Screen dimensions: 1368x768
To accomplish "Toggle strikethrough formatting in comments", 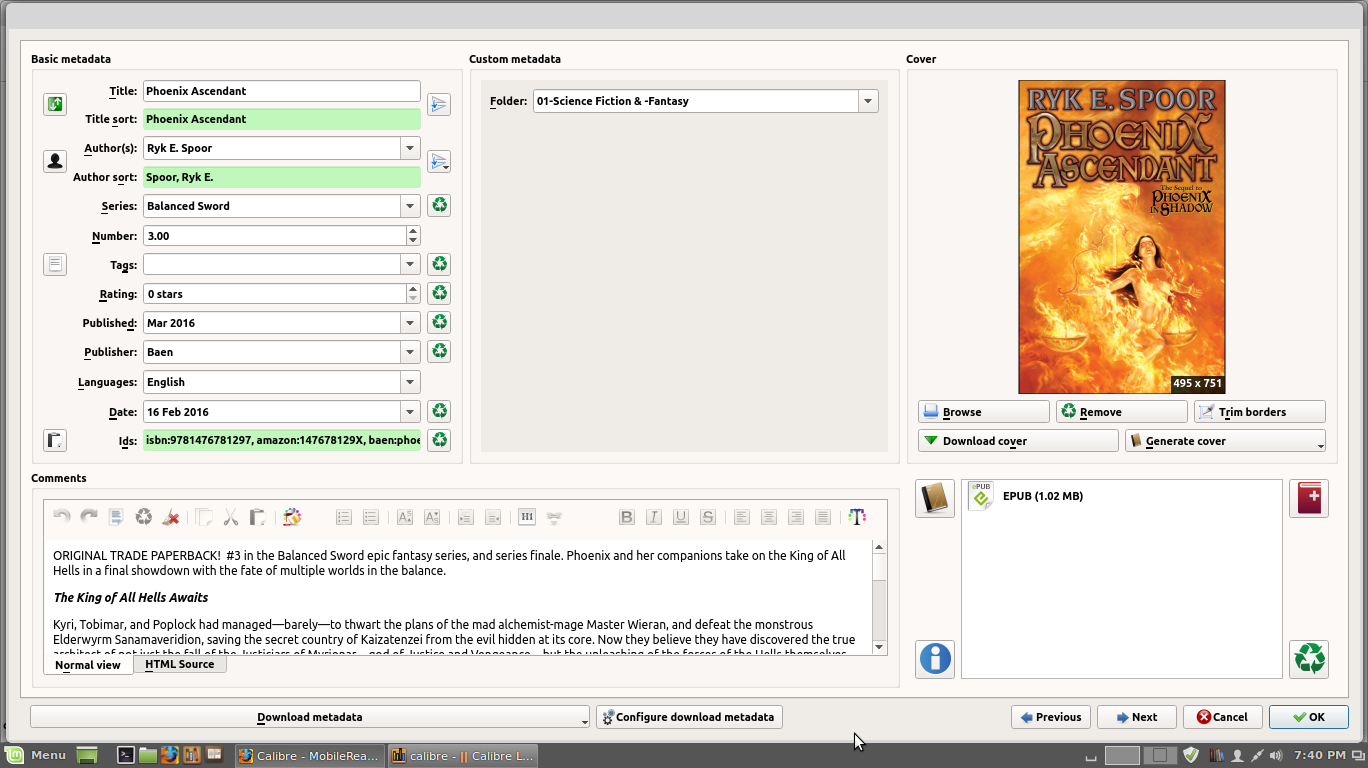I will pyautogui.click(x=708, y=517).
